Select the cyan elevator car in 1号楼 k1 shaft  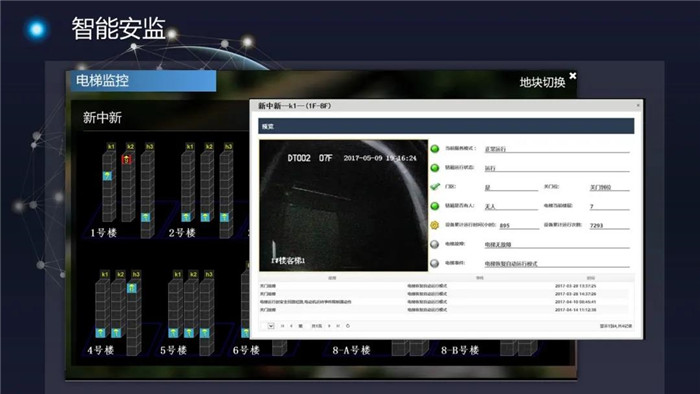click(x=107, y=176)
